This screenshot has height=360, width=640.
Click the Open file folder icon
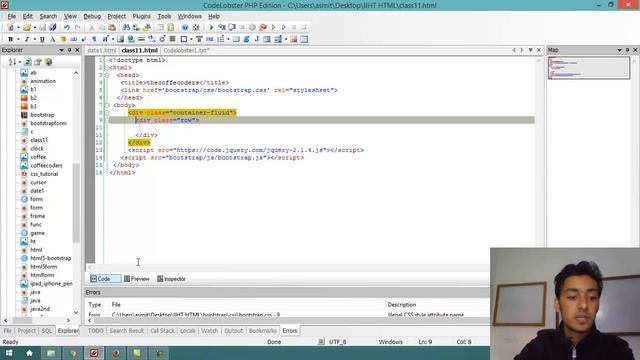point(27,27)
